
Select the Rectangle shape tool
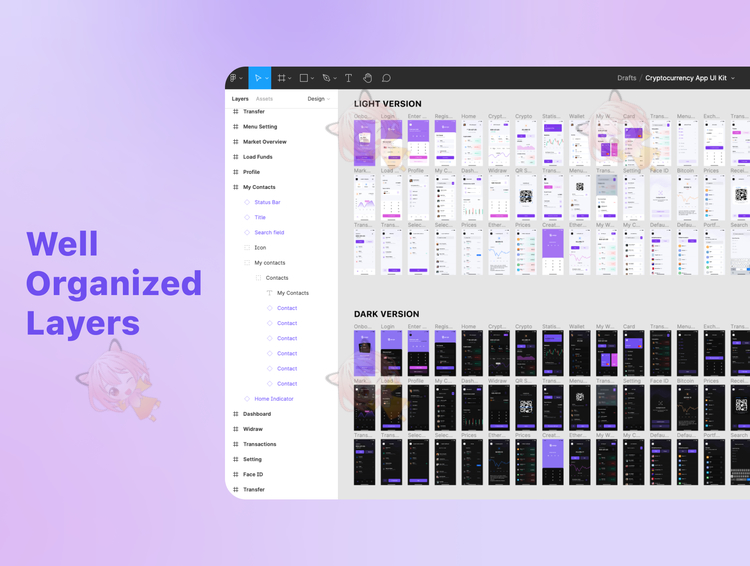[x=304, y=78]
